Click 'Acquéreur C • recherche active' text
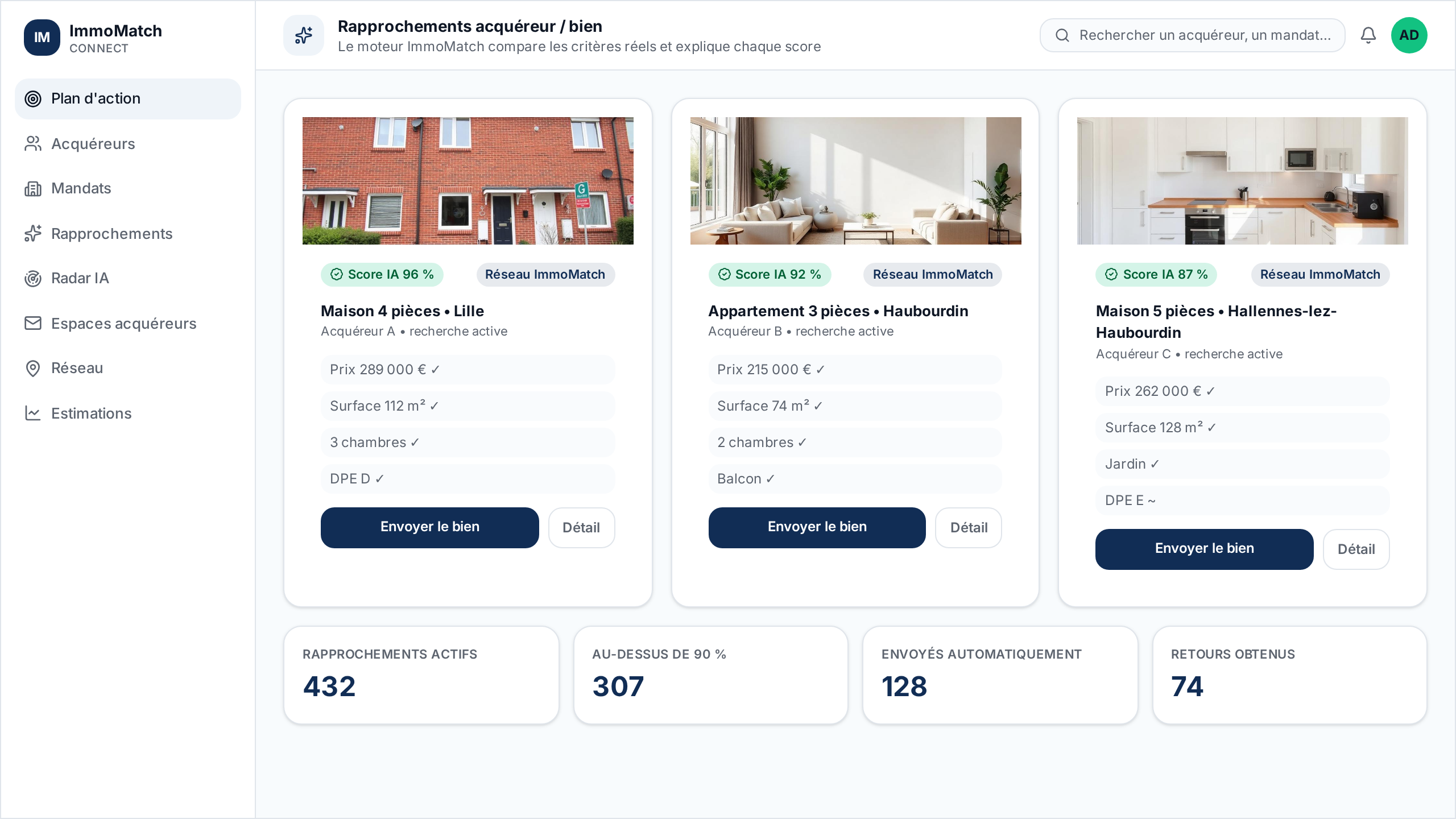Viewport: 1456px width, 819px height. [1189, 354]
